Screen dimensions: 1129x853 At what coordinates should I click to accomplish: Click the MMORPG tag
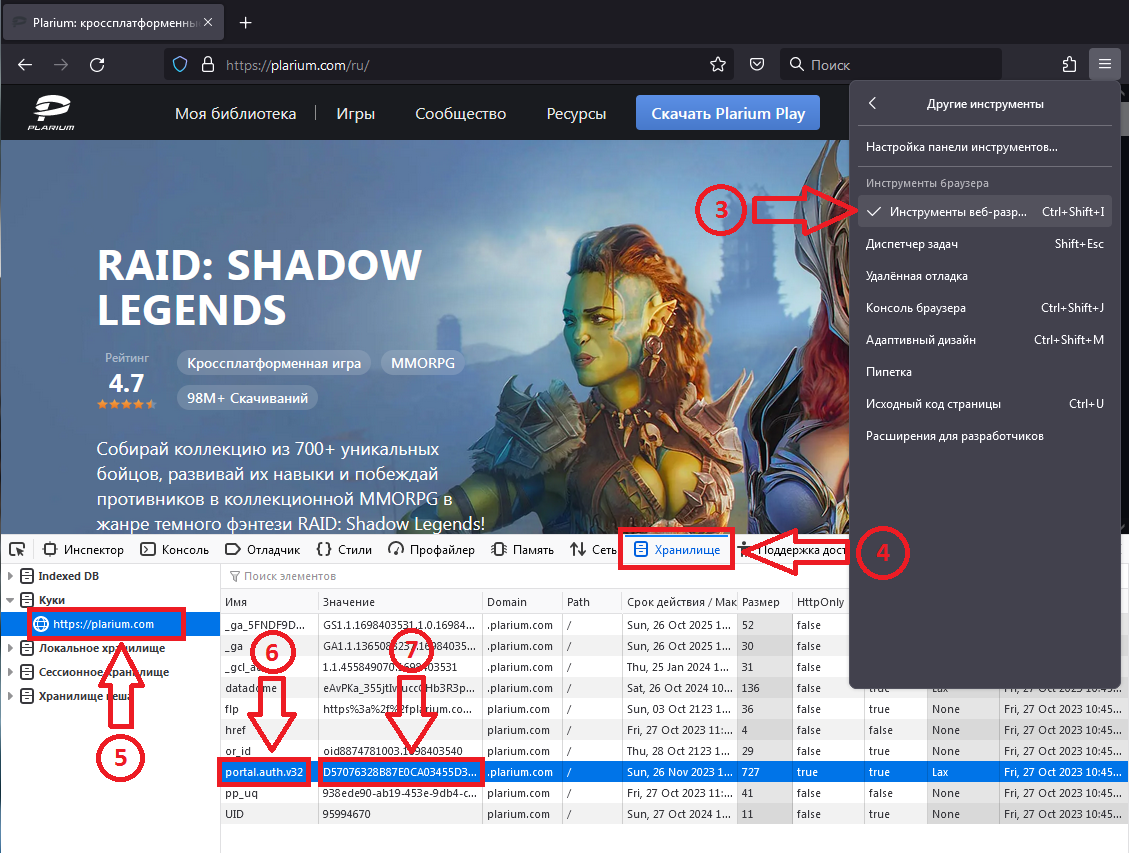tap(423, 364)
